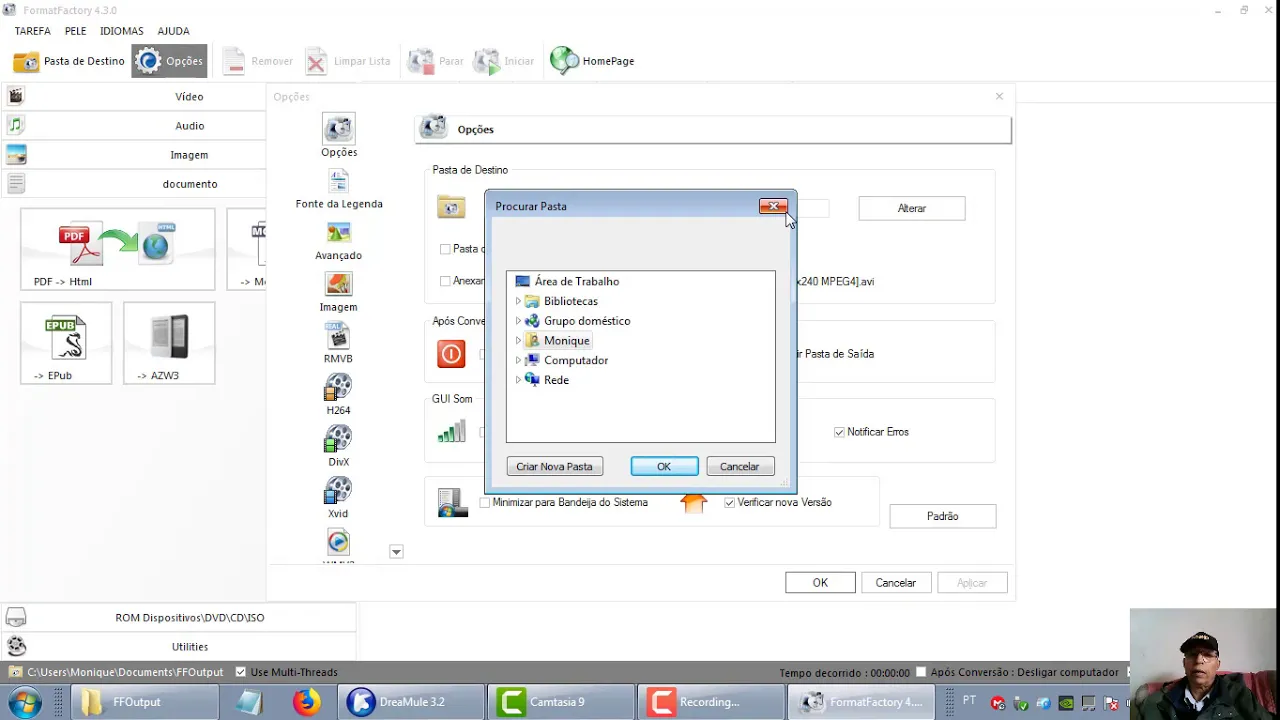
Task: Click Cancelar in Procurar Pasta dialog
Action: pos(740,467)
